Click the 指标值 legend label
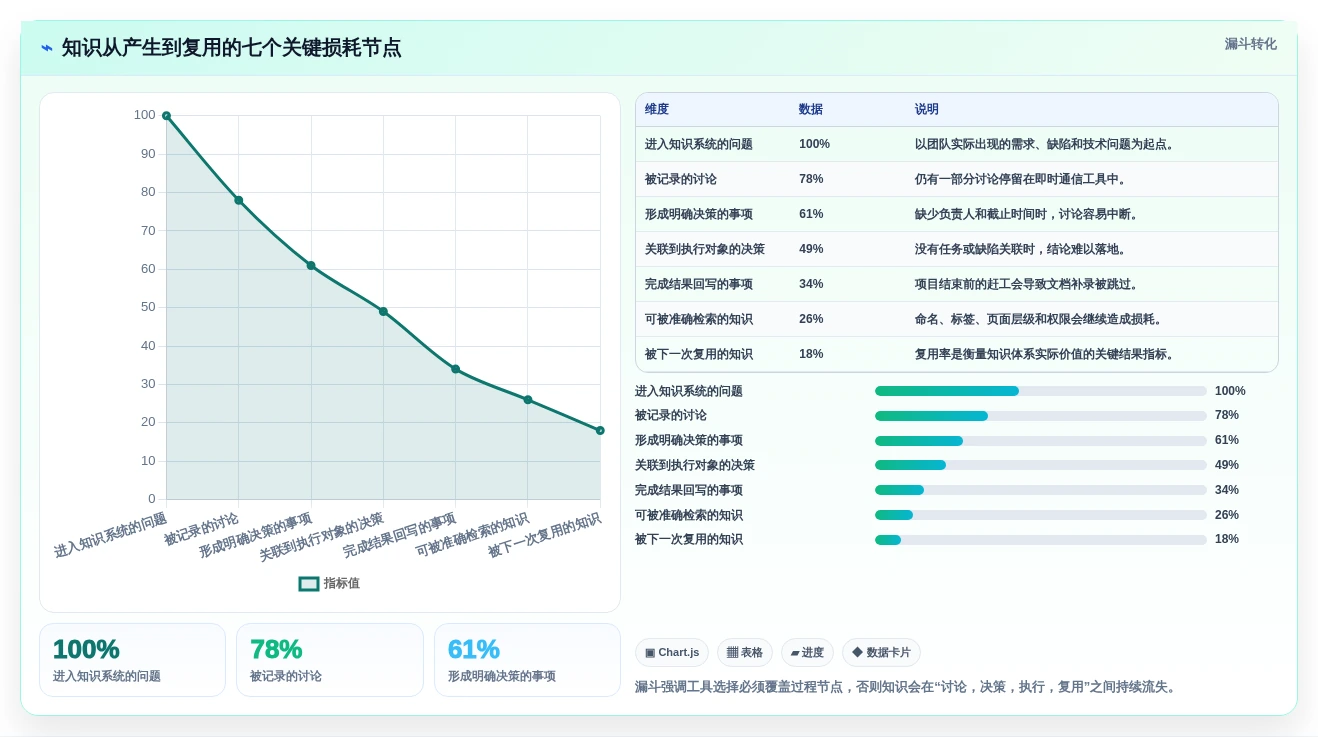 [342, 583]
